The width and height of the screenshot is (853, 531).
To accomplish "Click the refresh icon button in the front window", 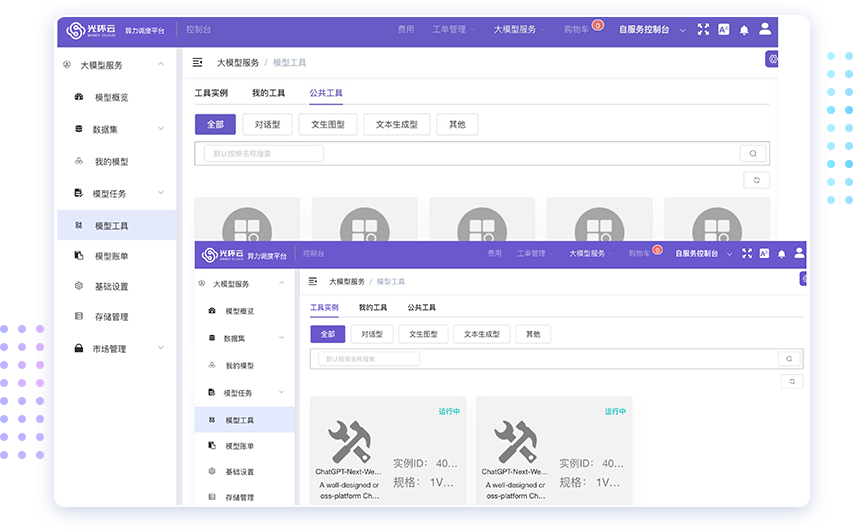I will pyautogui.click(x=791, y=382).
